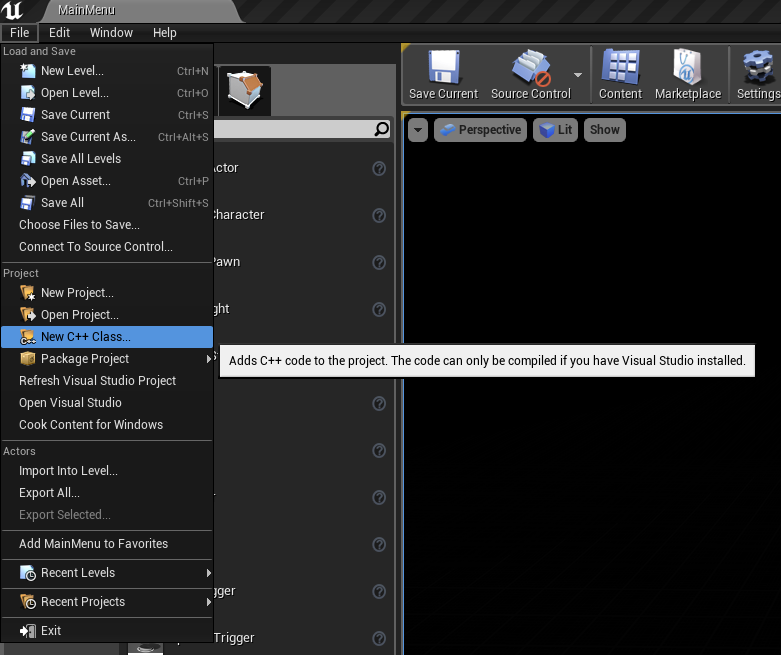
Task: Click the Geometry cube mode icon
Action: coord(245,90)
